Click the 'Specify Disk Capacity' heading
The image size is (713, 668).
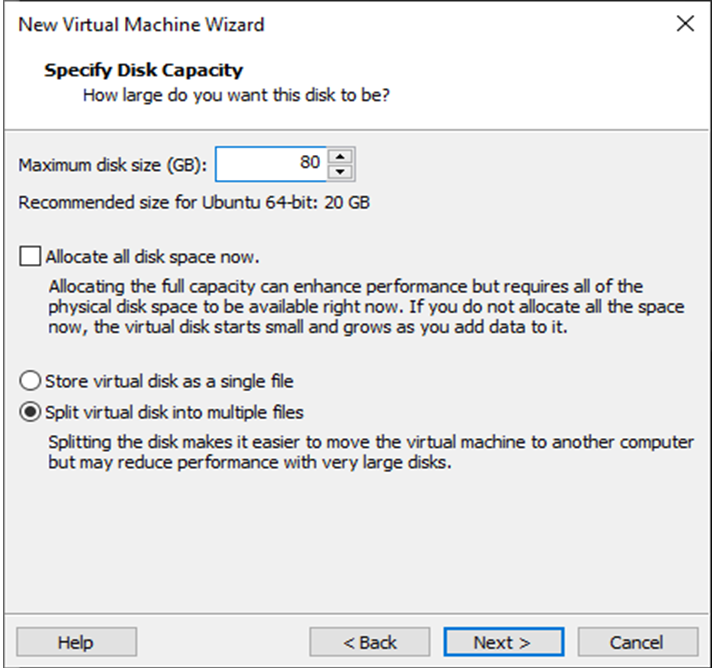143,70
